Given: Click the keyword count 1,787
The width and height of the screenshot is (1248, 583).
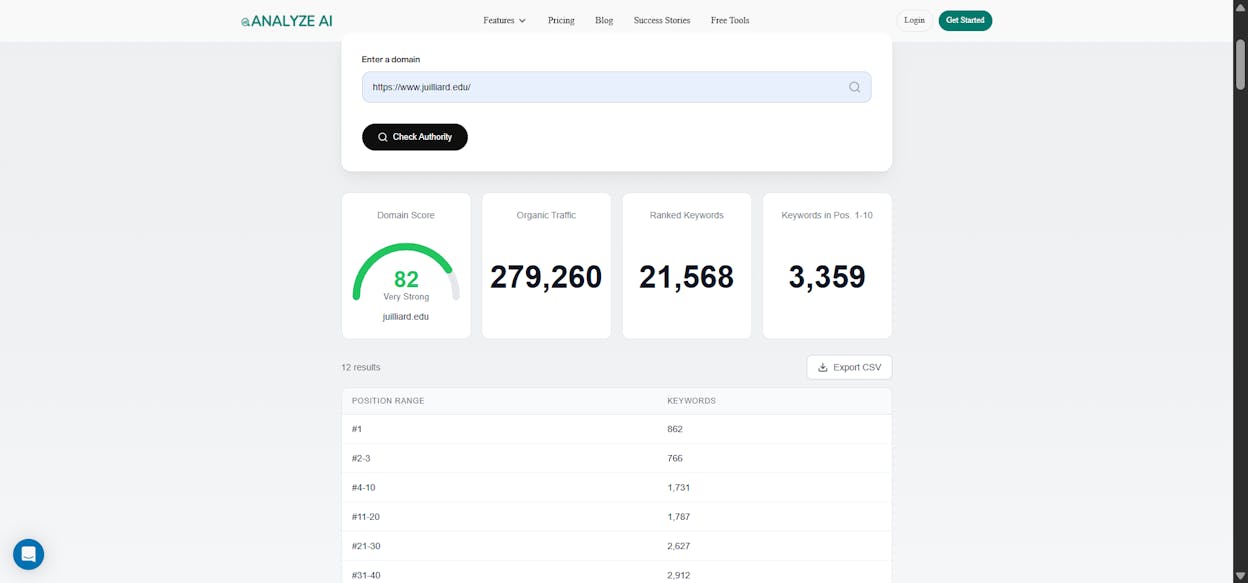Looking at the screenshot, I should 679,517.
